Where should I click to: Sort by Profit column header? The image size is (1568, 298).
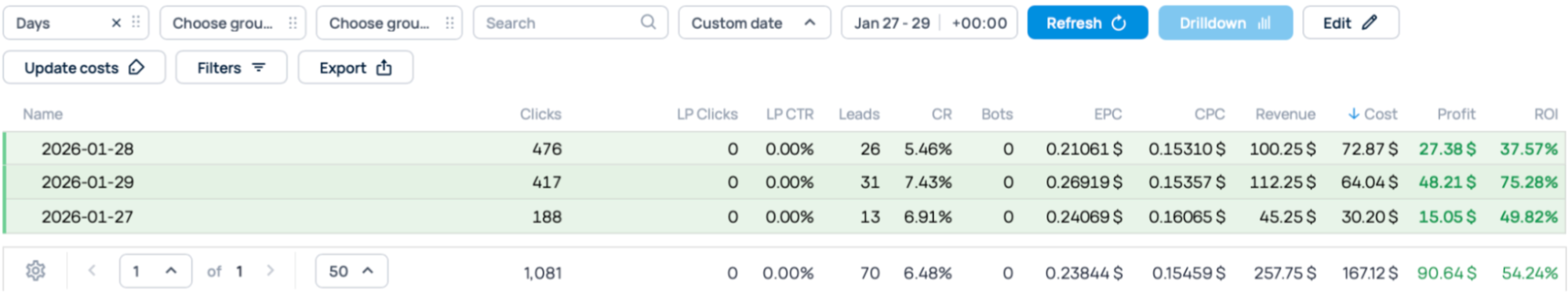point(1456,114)
